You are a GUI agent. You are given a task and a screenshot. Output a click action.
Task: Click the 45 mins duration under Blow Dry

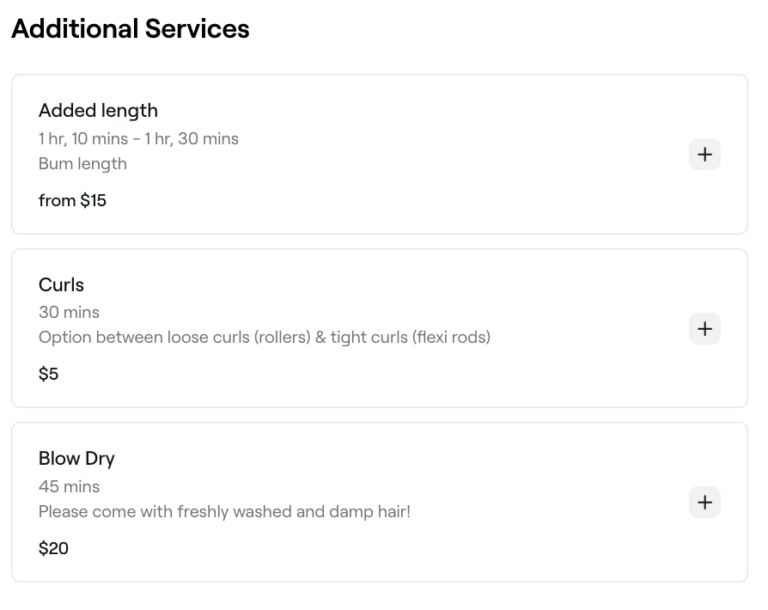69,487
